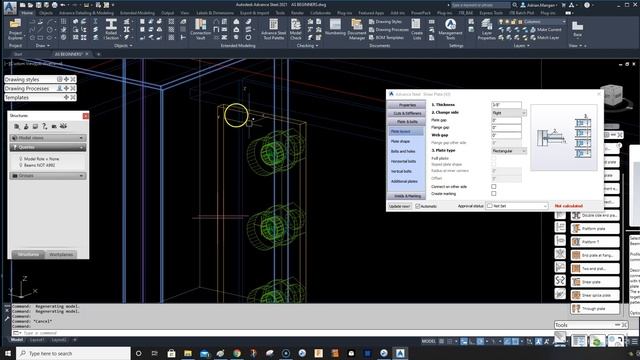
Task: Run the Model Check tool
Action: [296, 29]
